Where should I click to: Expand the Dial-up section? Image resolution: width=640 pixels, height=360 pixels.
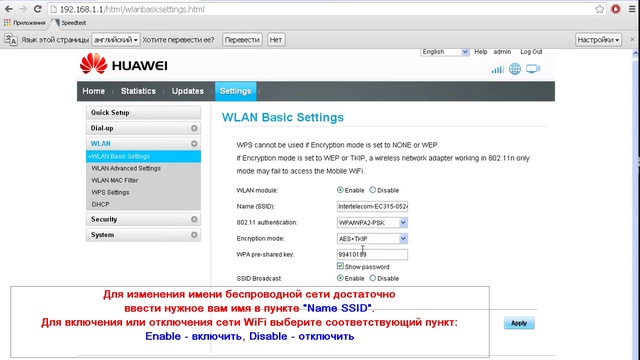[x=143, y=128]
